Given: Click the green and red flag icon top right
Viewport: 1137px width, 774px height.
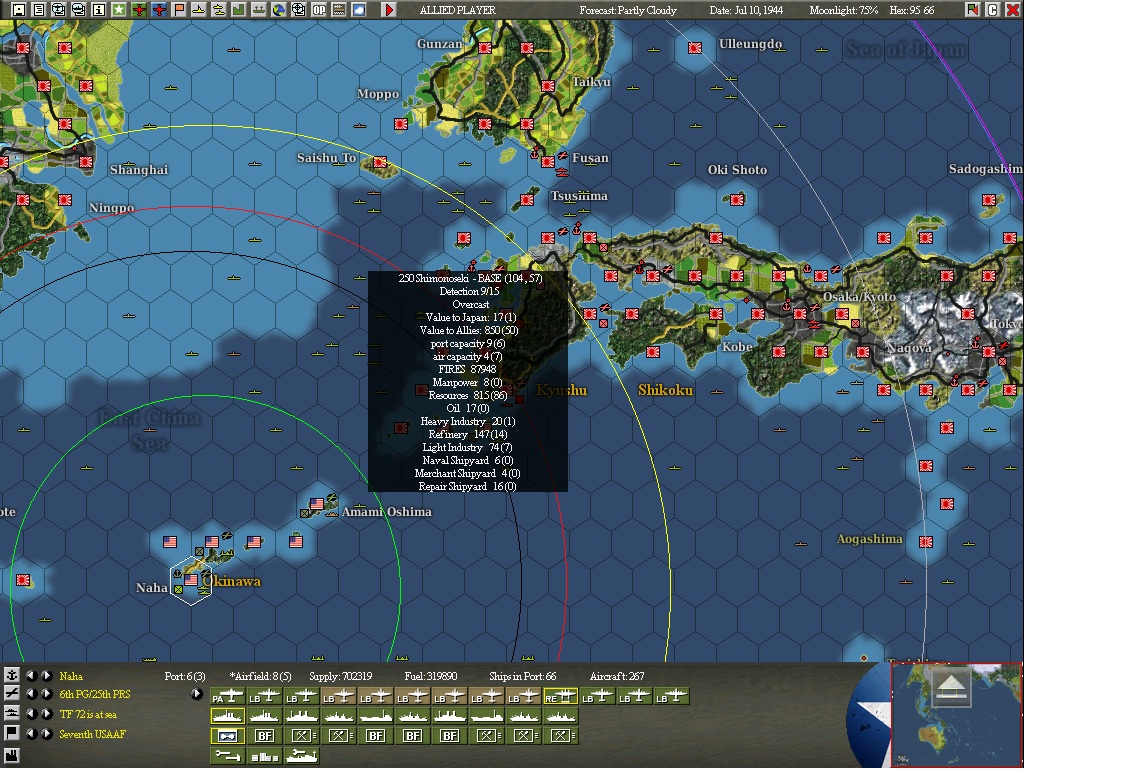Looking at the screenshot, I should coord(972,10).
